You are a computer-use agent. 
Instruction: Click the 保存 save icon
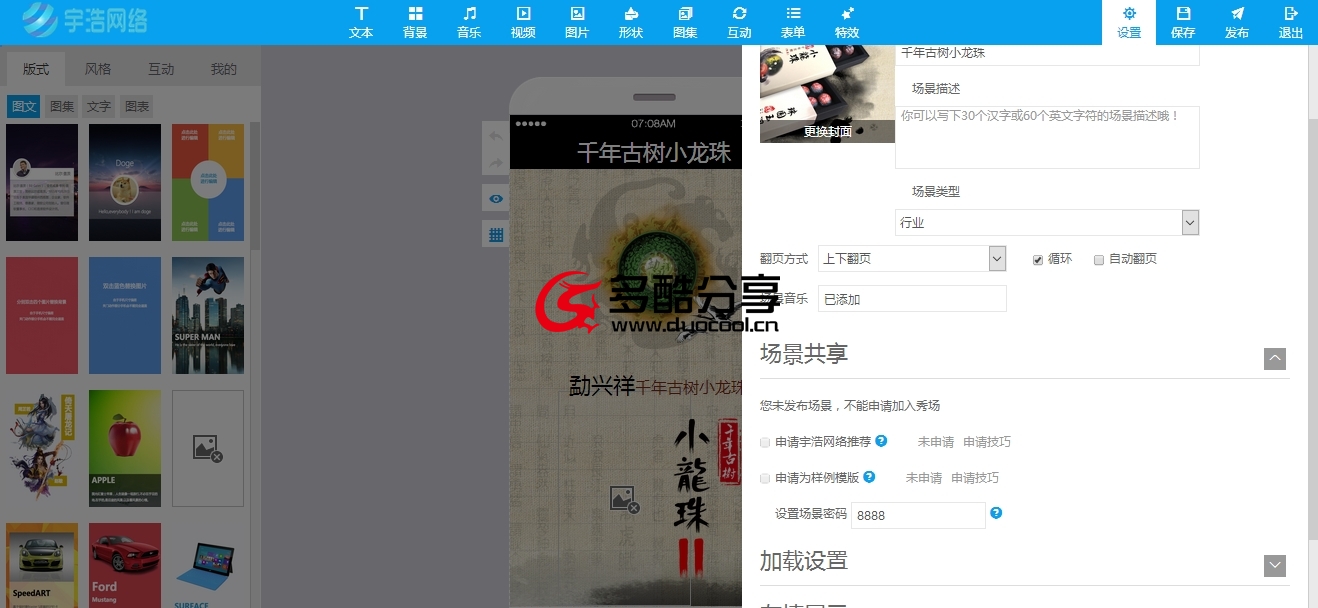click(x=1183, y=22)
